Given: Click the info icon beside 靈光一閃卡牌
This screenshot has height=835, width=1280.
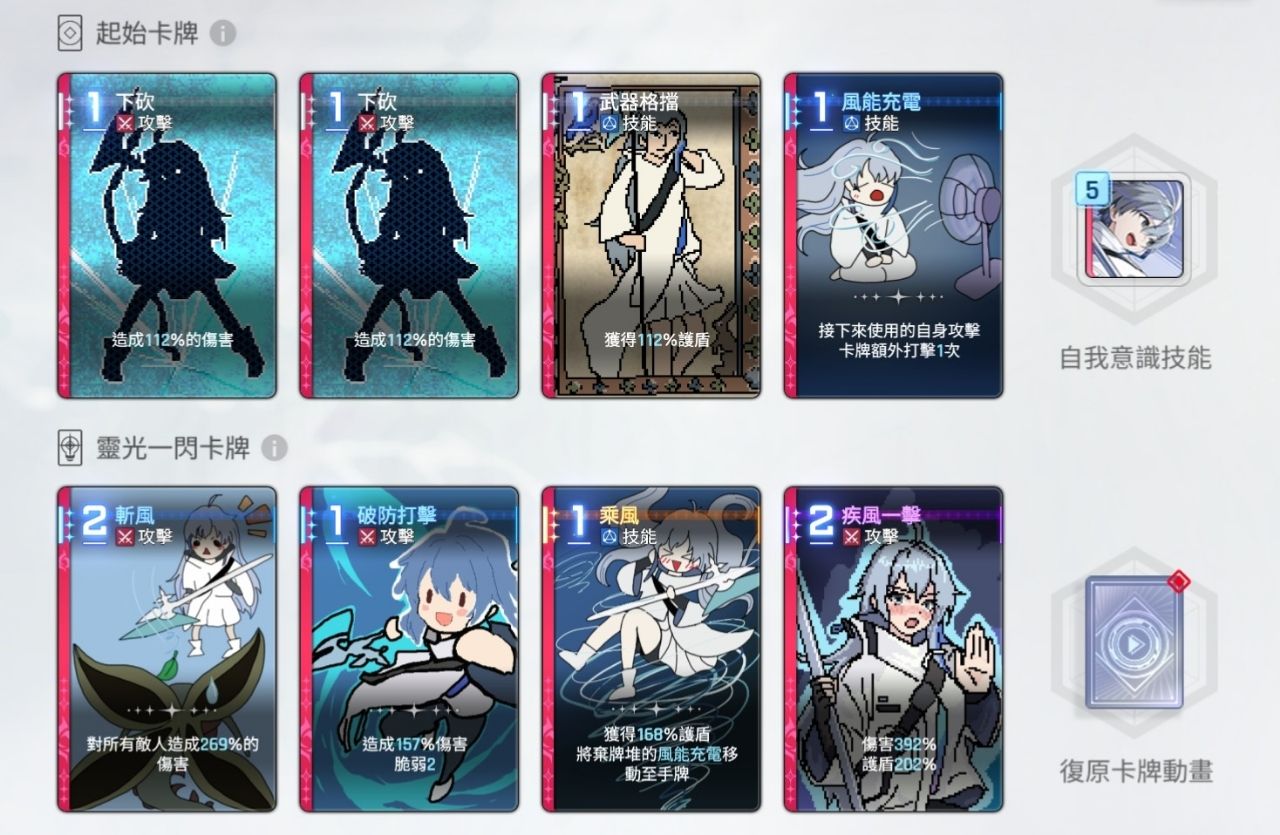Looking at the screenshot, I should tap(275, 447).
